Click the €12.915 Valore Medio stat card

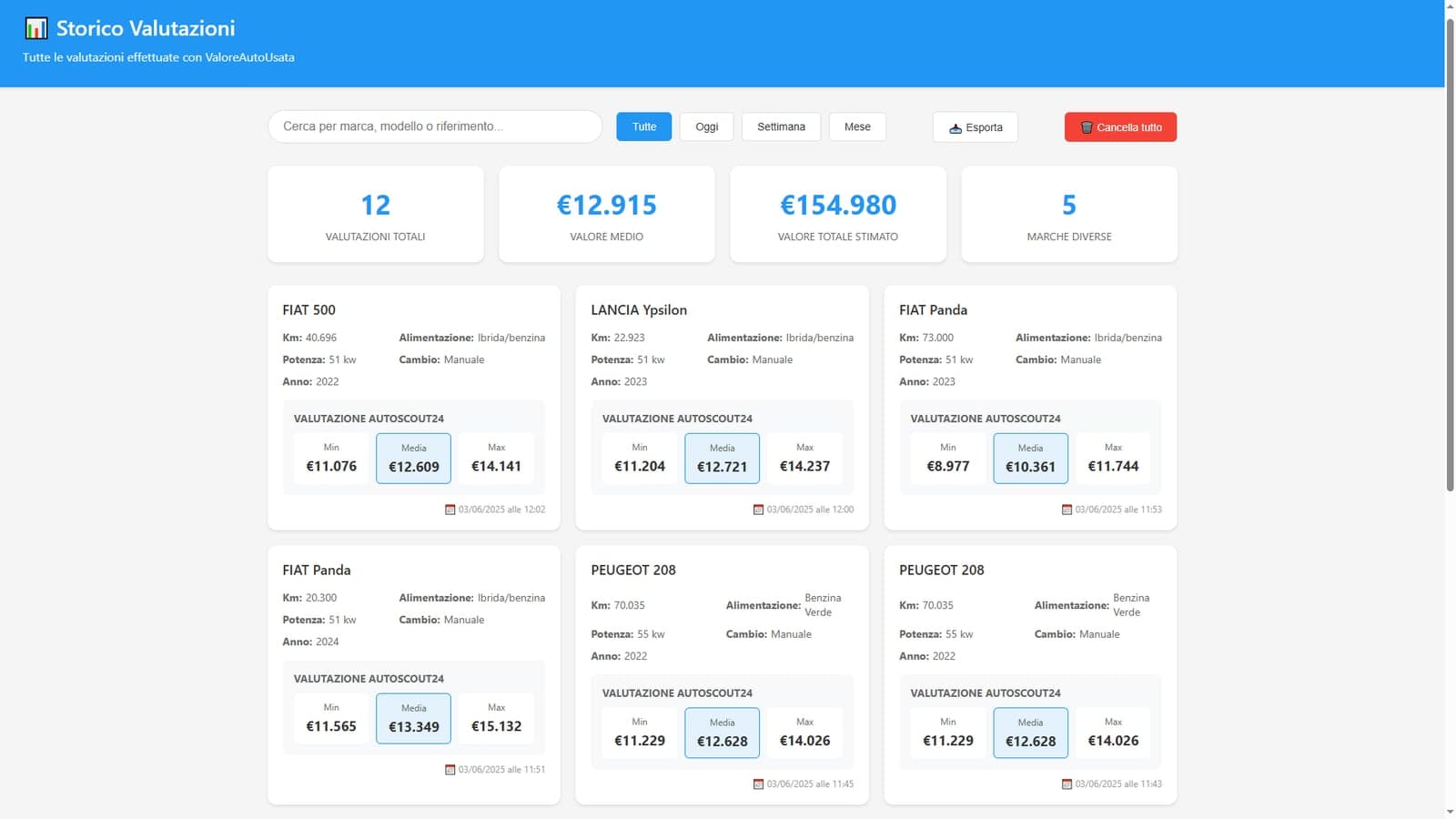607,214
